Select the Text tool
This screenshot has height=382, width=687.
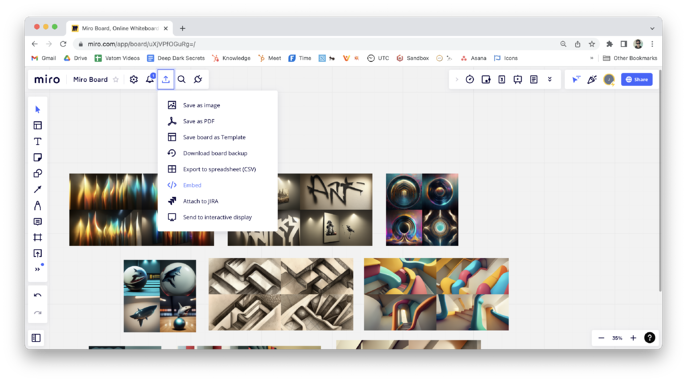coord(38,141)
